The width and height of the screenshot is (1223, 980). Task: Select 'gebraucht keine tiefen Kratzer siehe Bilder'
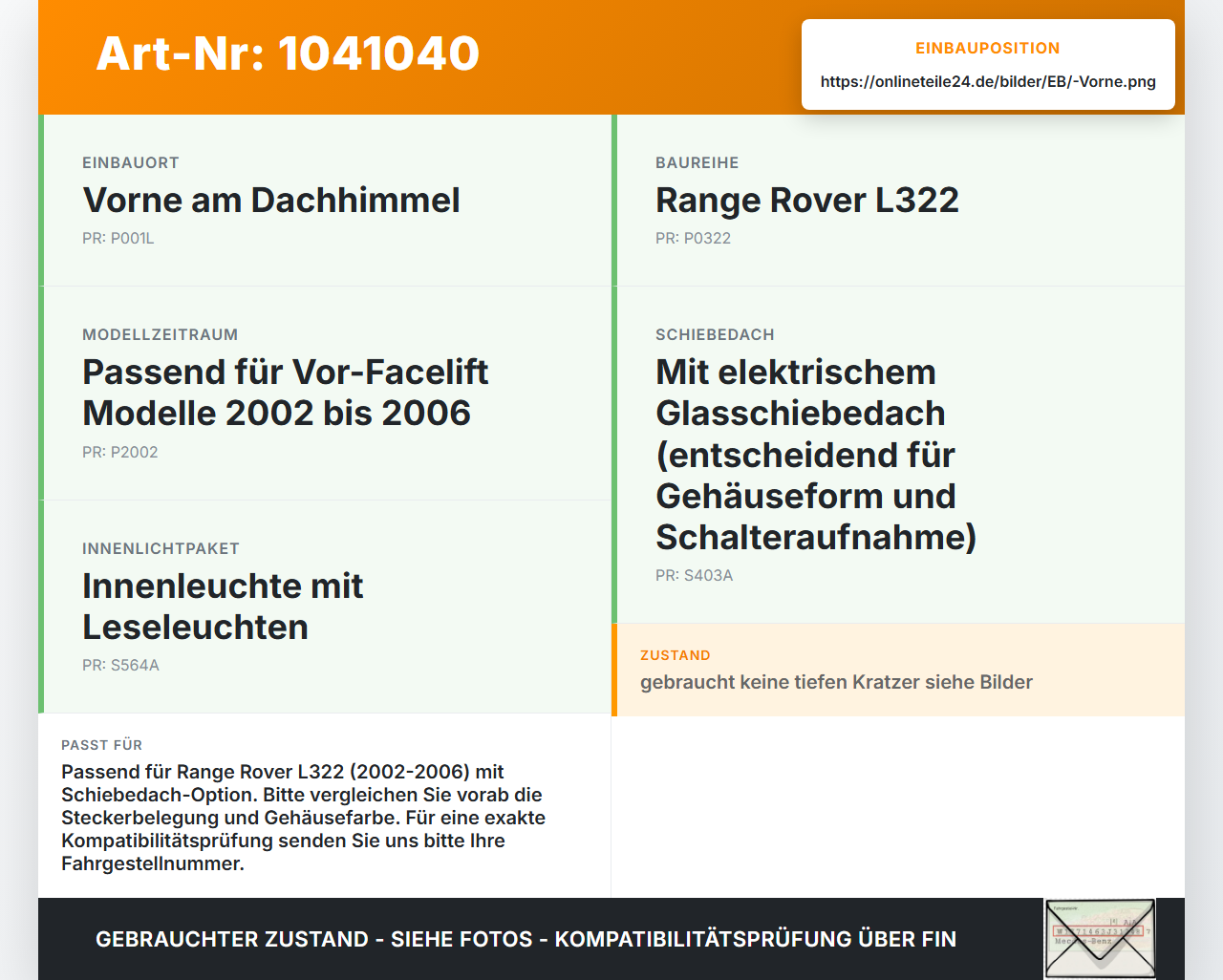(837, 682)
